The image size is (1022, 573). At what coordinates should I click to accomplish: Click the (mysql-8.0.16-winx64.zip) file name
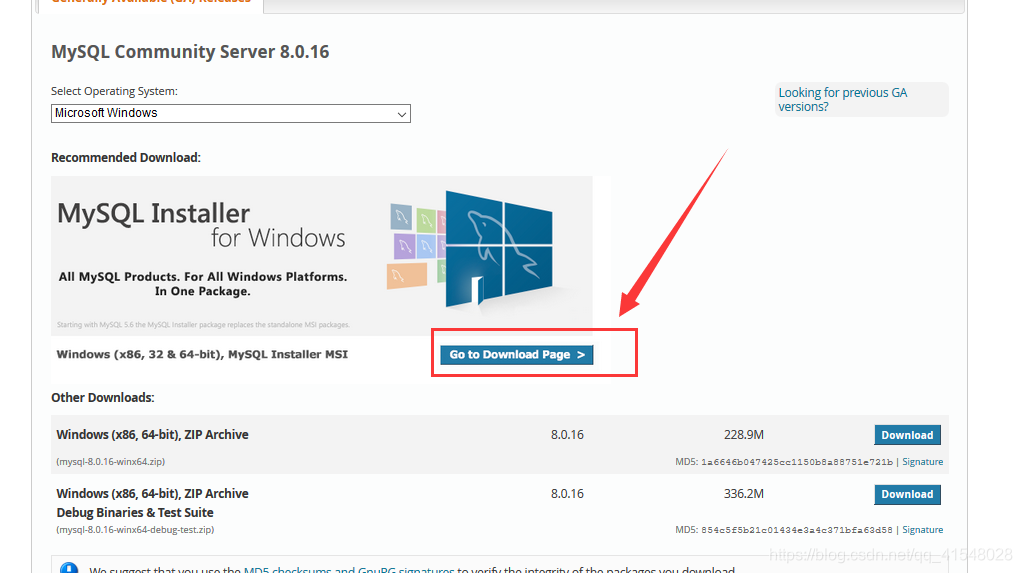(x=111, y=462)
